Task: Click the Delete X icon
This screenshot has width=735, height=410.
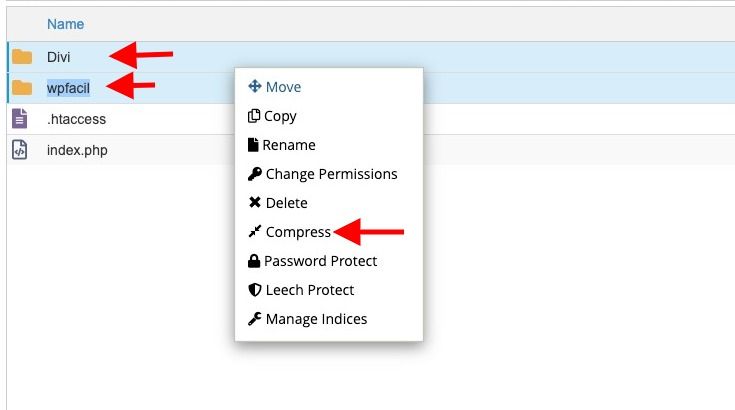Action: (x=255, y=202)
